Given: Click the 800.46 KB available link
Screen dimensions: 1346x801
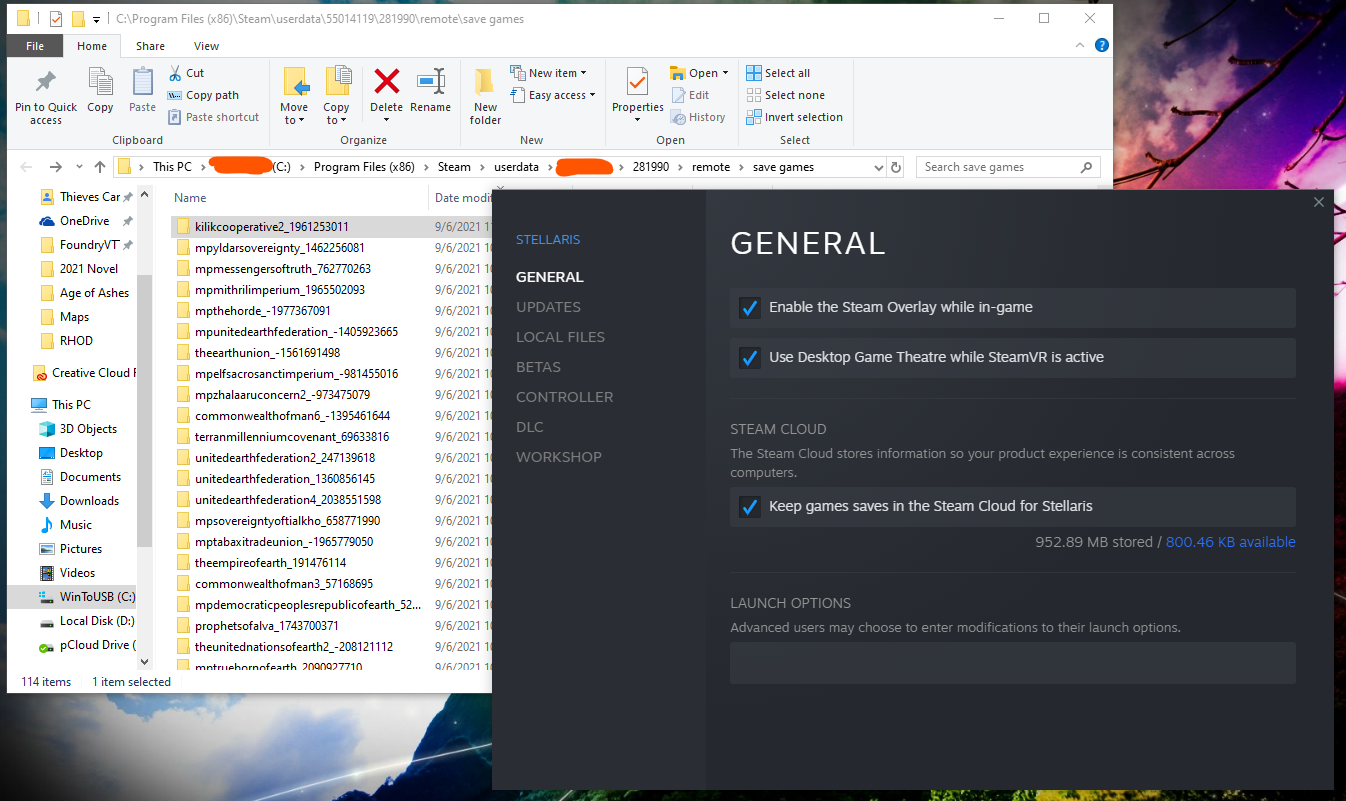Looking at the screenshot, I should (x=1230, y=542).
